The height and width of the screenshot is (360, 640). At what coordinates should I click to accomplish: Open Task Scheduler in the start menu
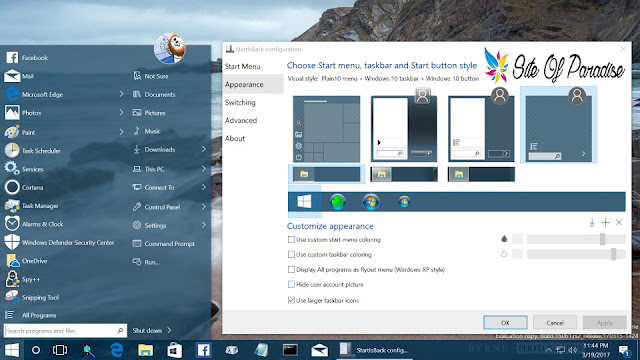pyautogui.click(x=33, y=151)
